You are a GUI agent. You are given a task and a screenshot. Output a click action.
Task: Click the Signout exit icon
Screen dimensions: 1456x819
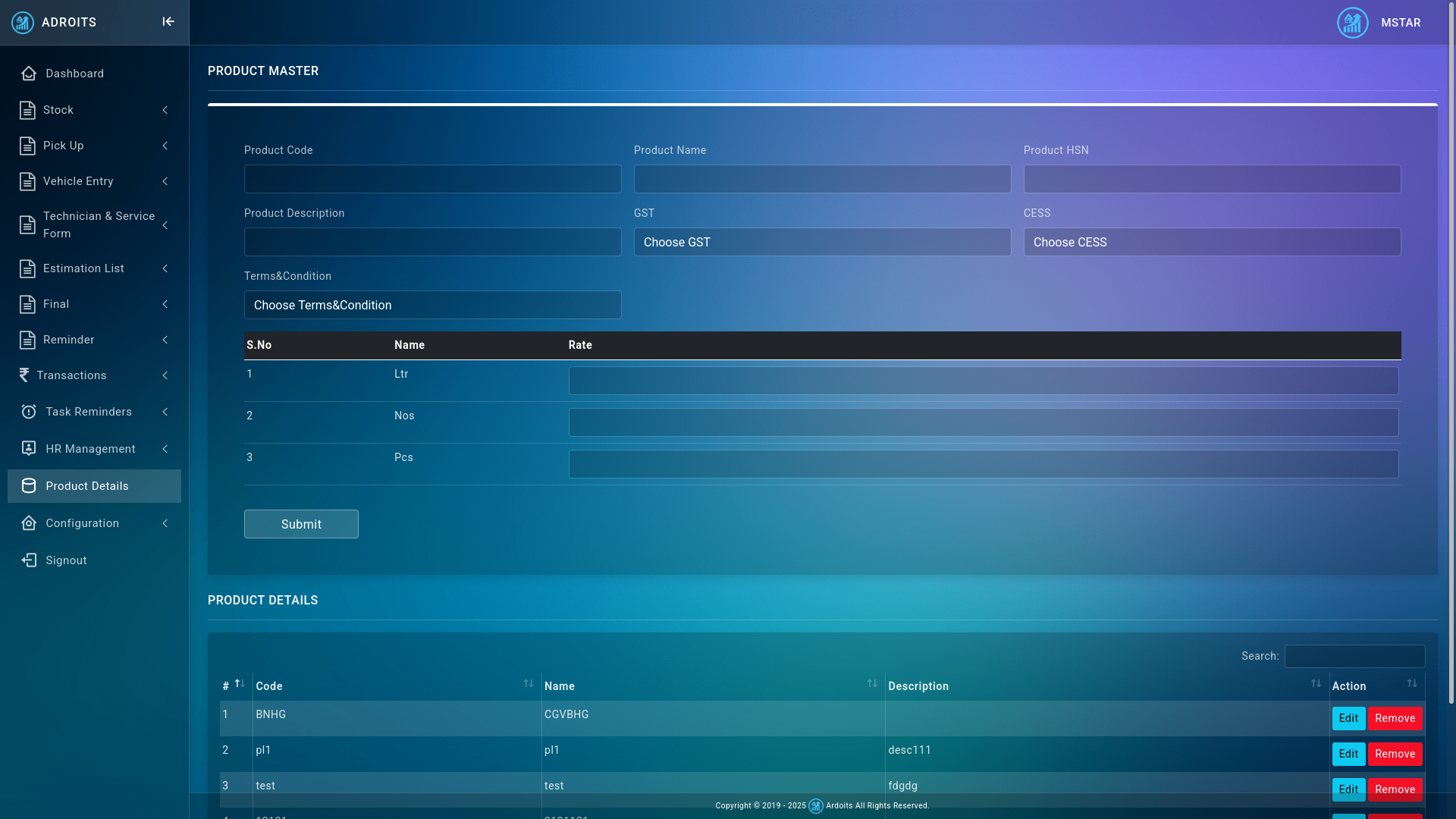pos(29,560)
